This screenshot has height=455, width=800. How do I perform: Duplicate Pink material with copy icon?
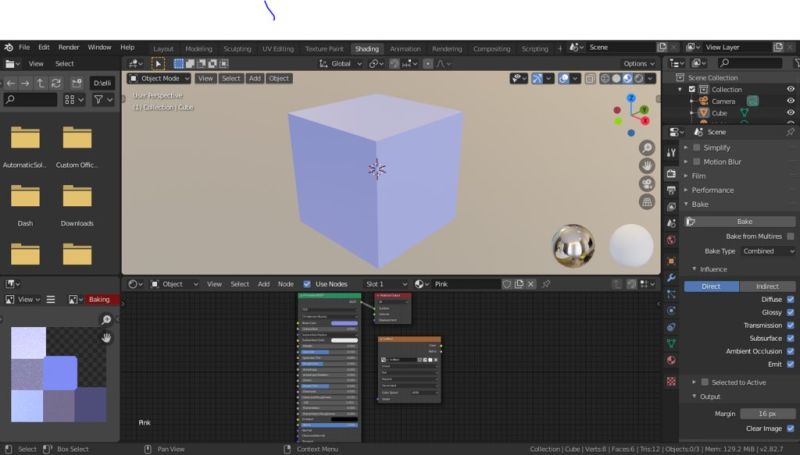pyautogui.click(x=519, y=284)
